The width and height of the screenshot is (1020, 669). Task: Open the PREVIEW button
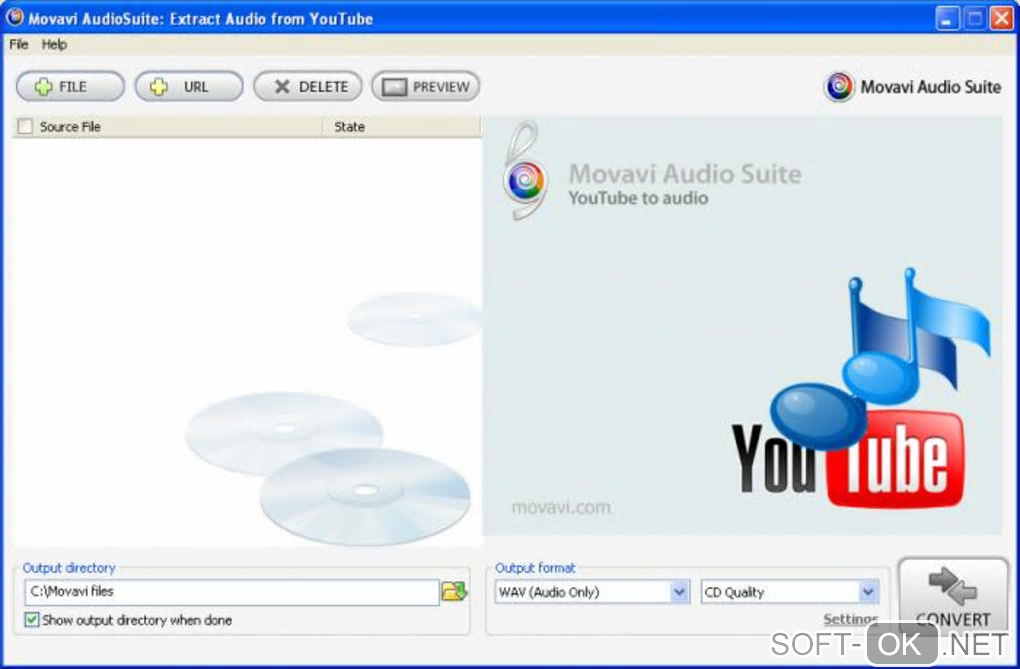425,87
